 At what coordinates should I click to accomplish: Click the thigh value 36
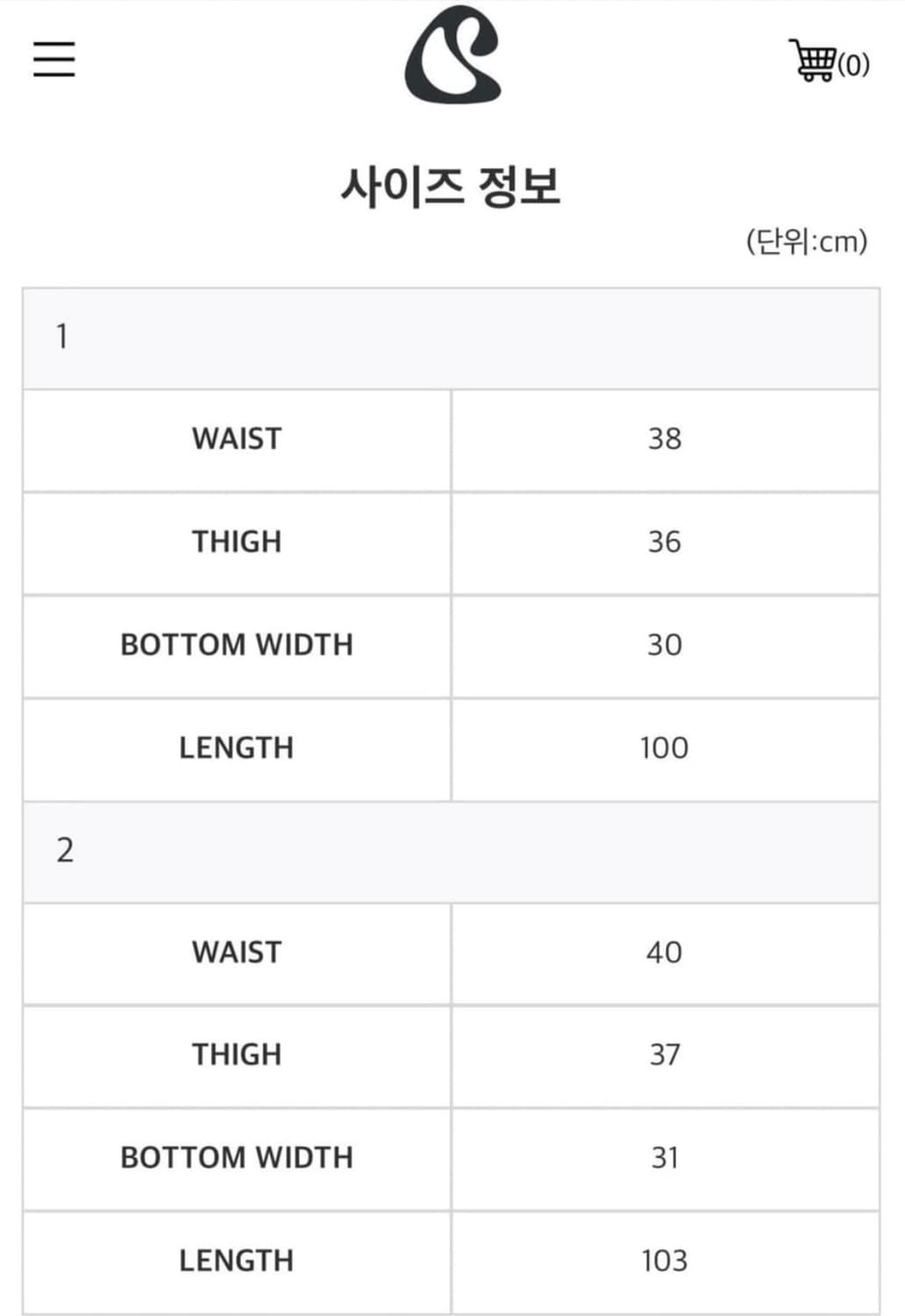[x=665, y=542]
